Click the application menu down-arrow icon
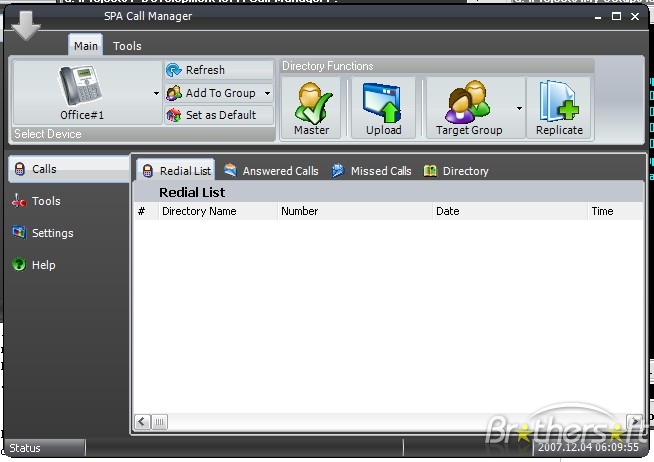Image resolution: width=654 pixels, height=462 pixels. [26, 25]
